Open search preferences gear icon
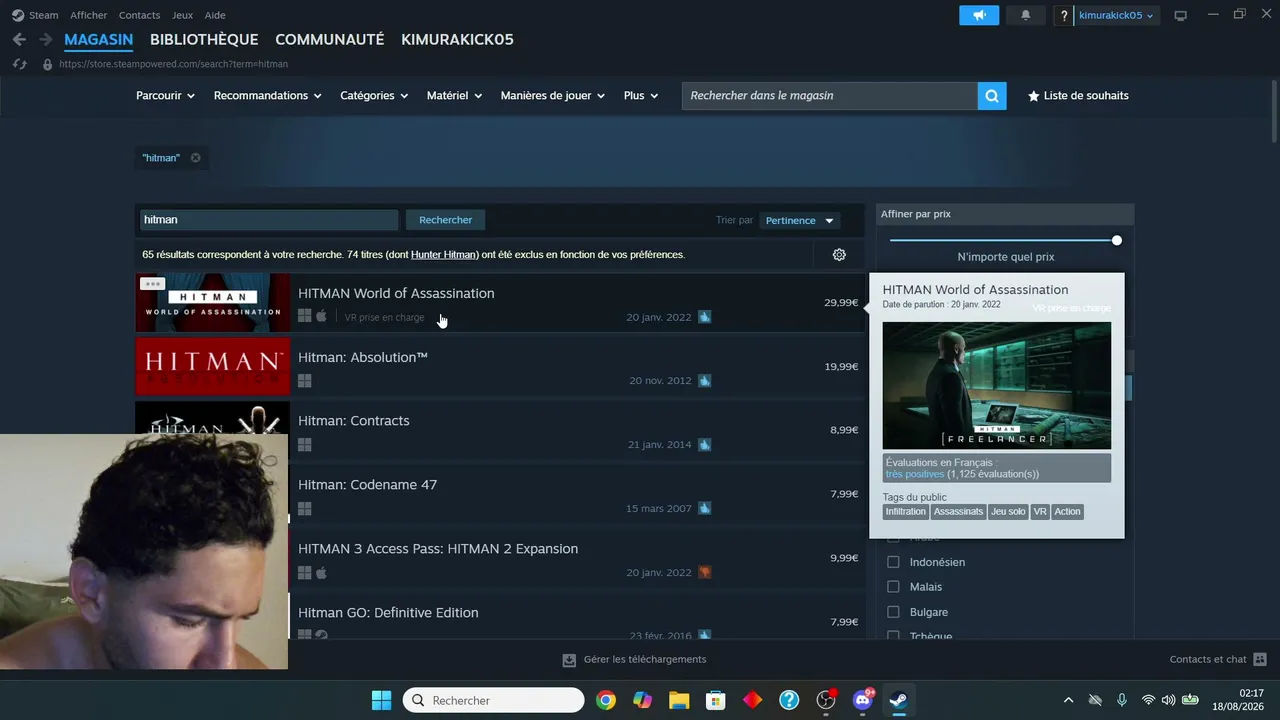The height and width of the screenshot is (720, 1280). 839,255
